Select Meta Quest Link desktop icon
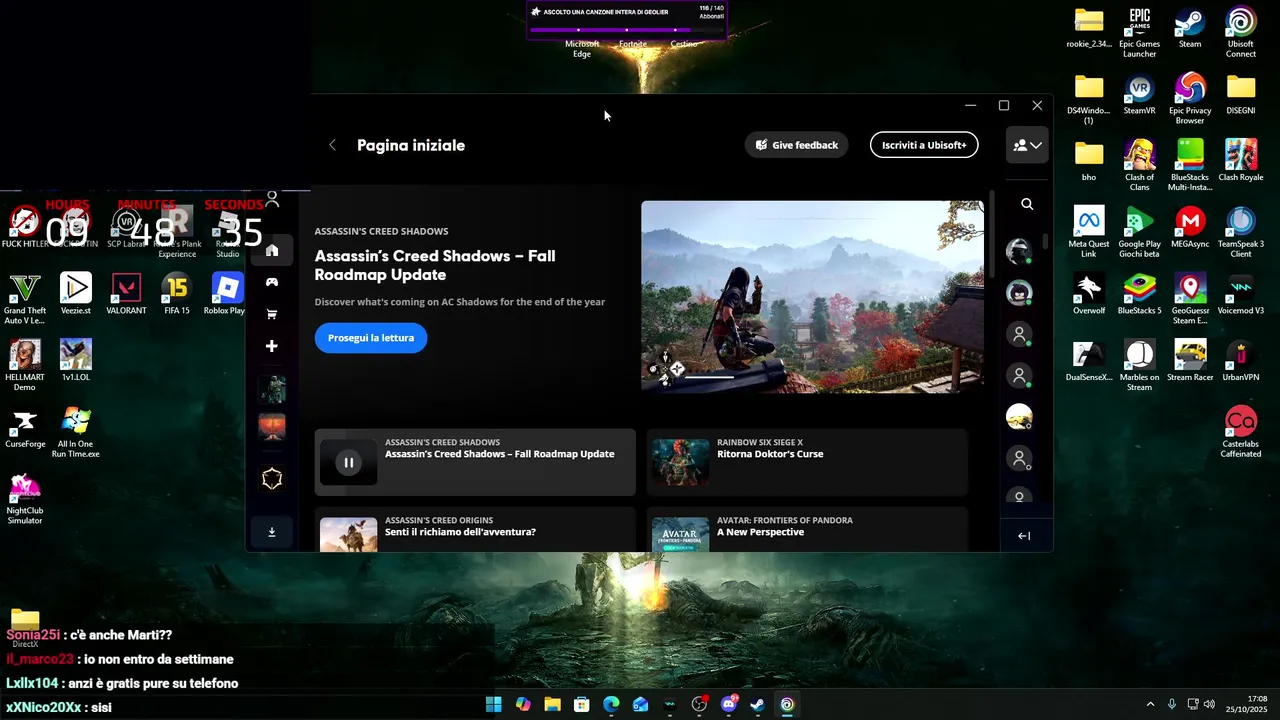 [1089, 233]
